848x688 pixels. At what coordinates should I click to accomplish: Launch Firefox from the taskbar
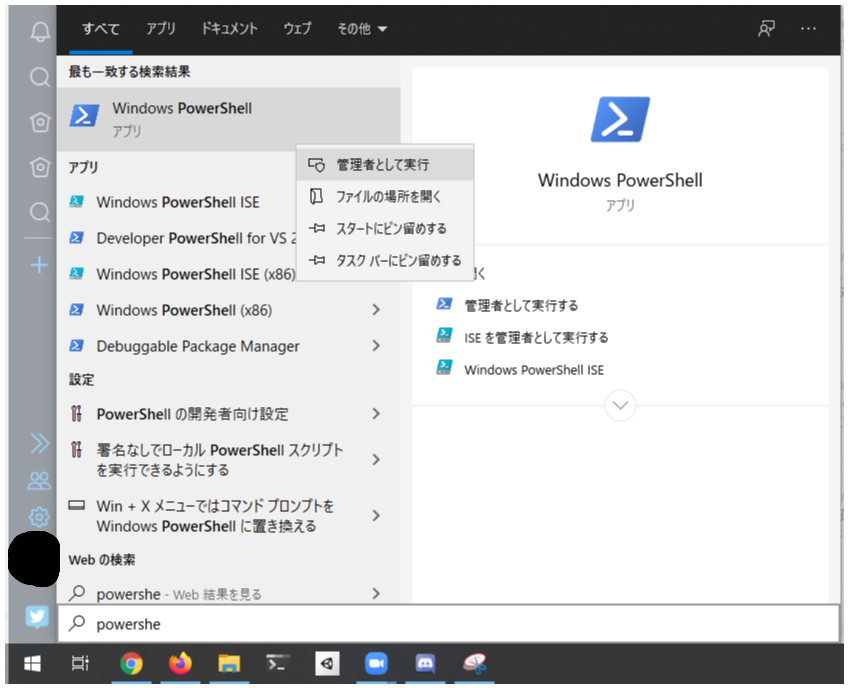pyautogui.click(x=180, y=664)
